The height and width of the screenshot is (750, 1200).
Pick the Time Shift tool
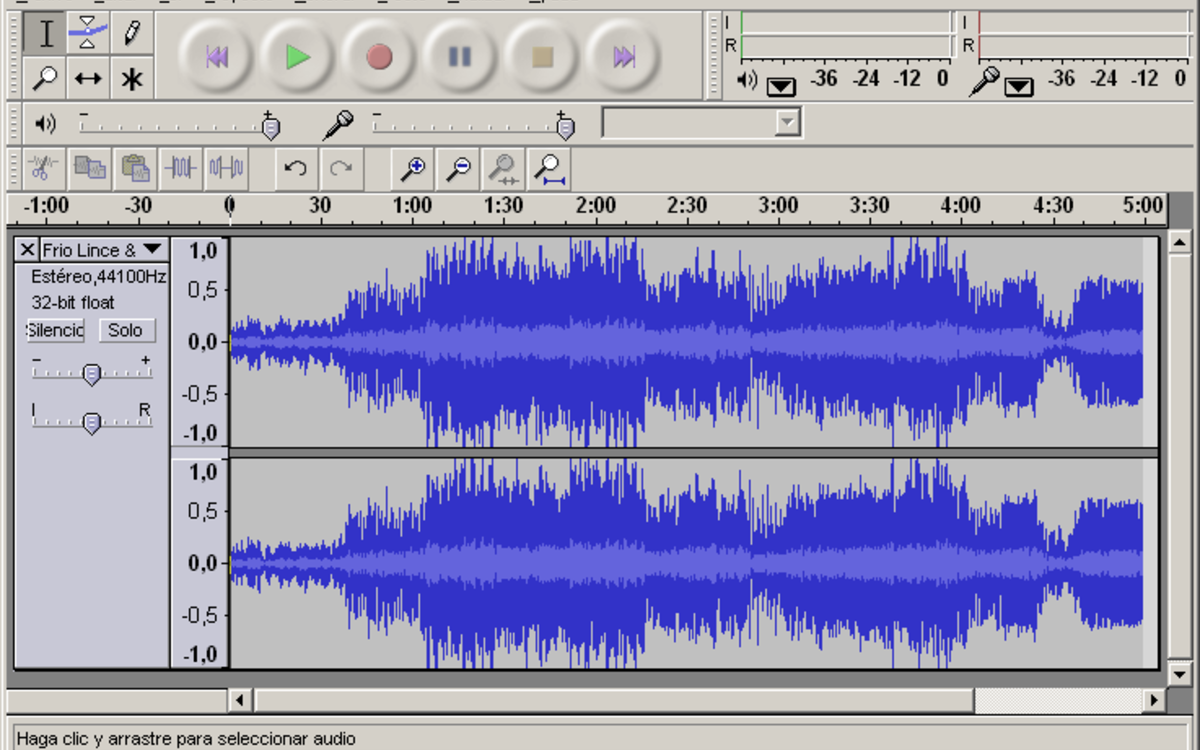[88, 78]
